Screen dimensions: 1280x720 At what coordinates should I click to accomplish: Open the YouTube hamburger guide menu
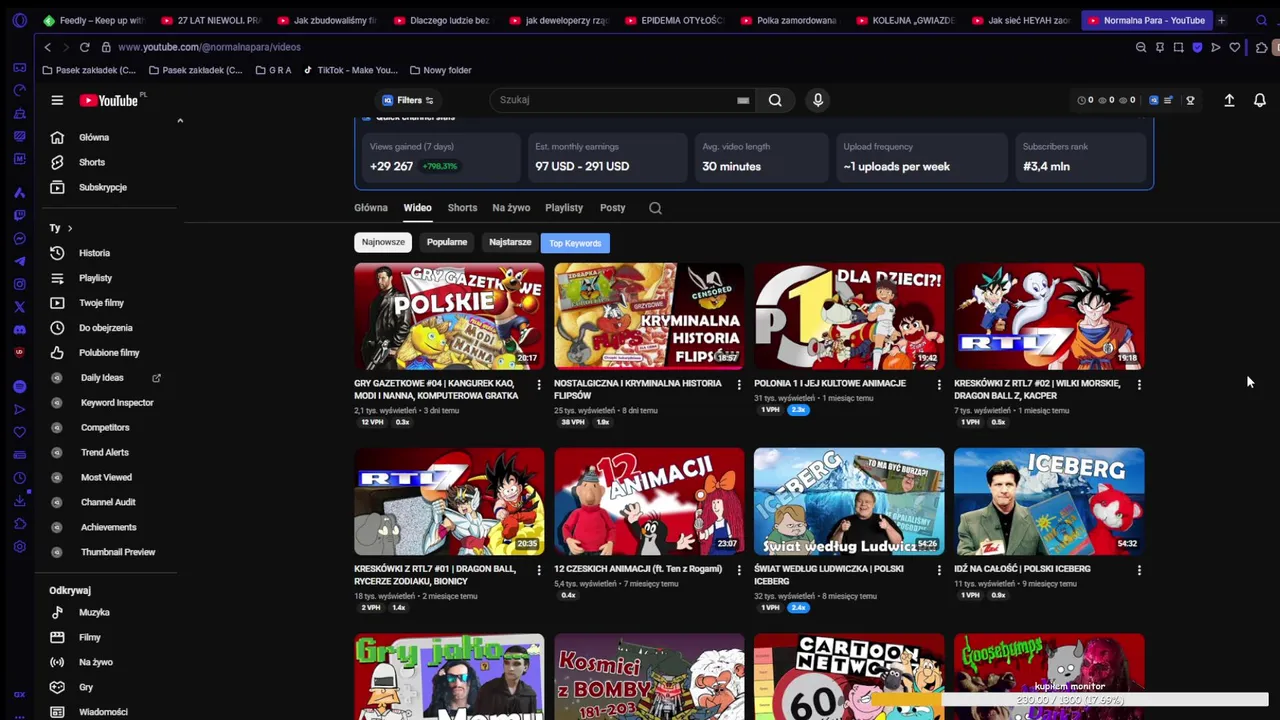click(57, 100)
